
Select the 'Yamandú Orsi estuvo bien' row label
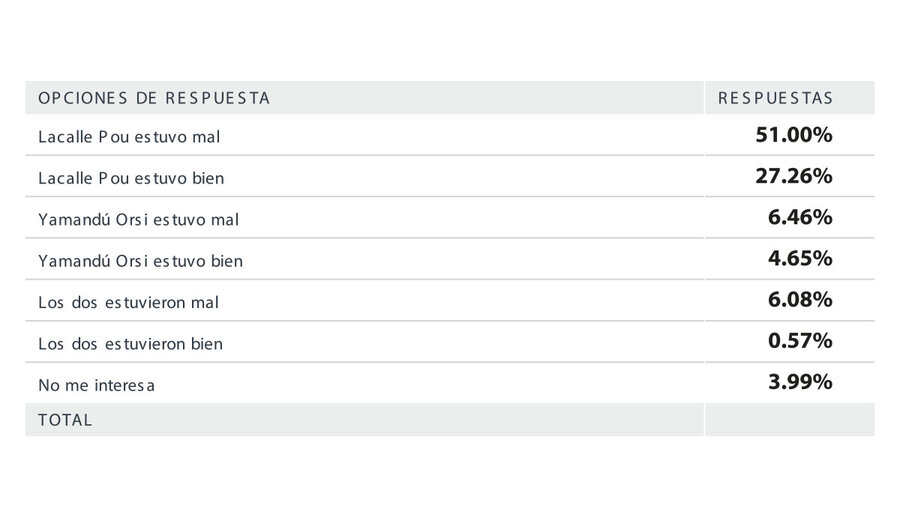(141, 261)
